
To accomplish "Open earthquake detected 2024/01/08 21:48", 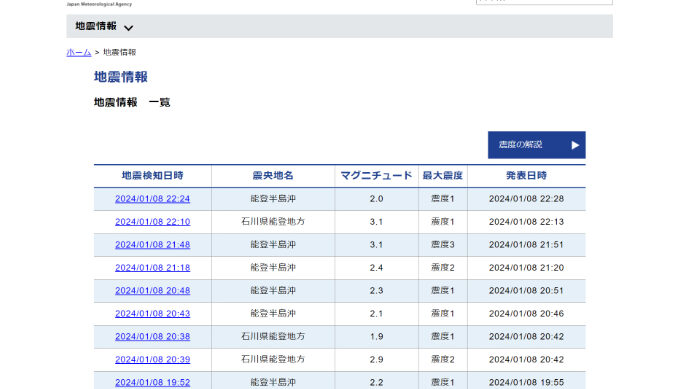I will point(152,245).
